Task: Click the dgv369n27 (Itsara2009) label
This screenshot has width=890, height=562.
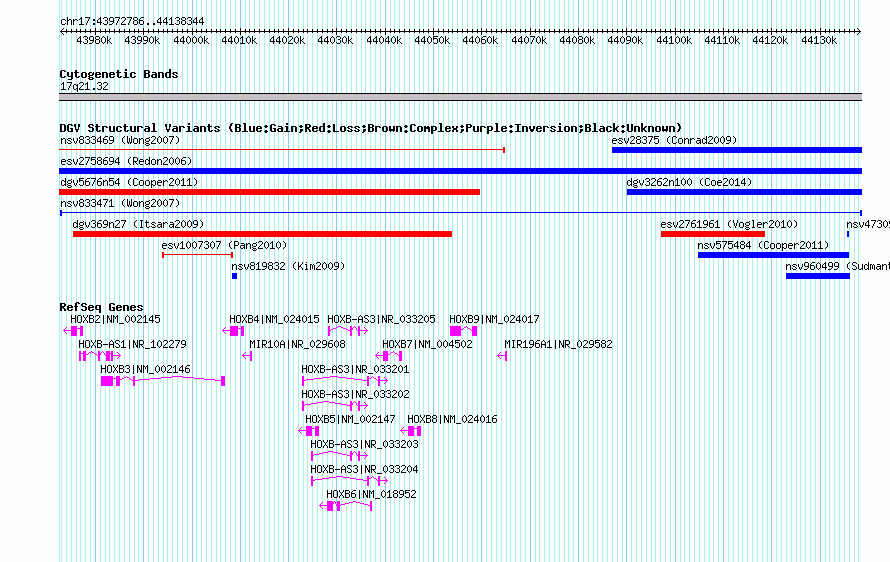Action: click(138, 224)
